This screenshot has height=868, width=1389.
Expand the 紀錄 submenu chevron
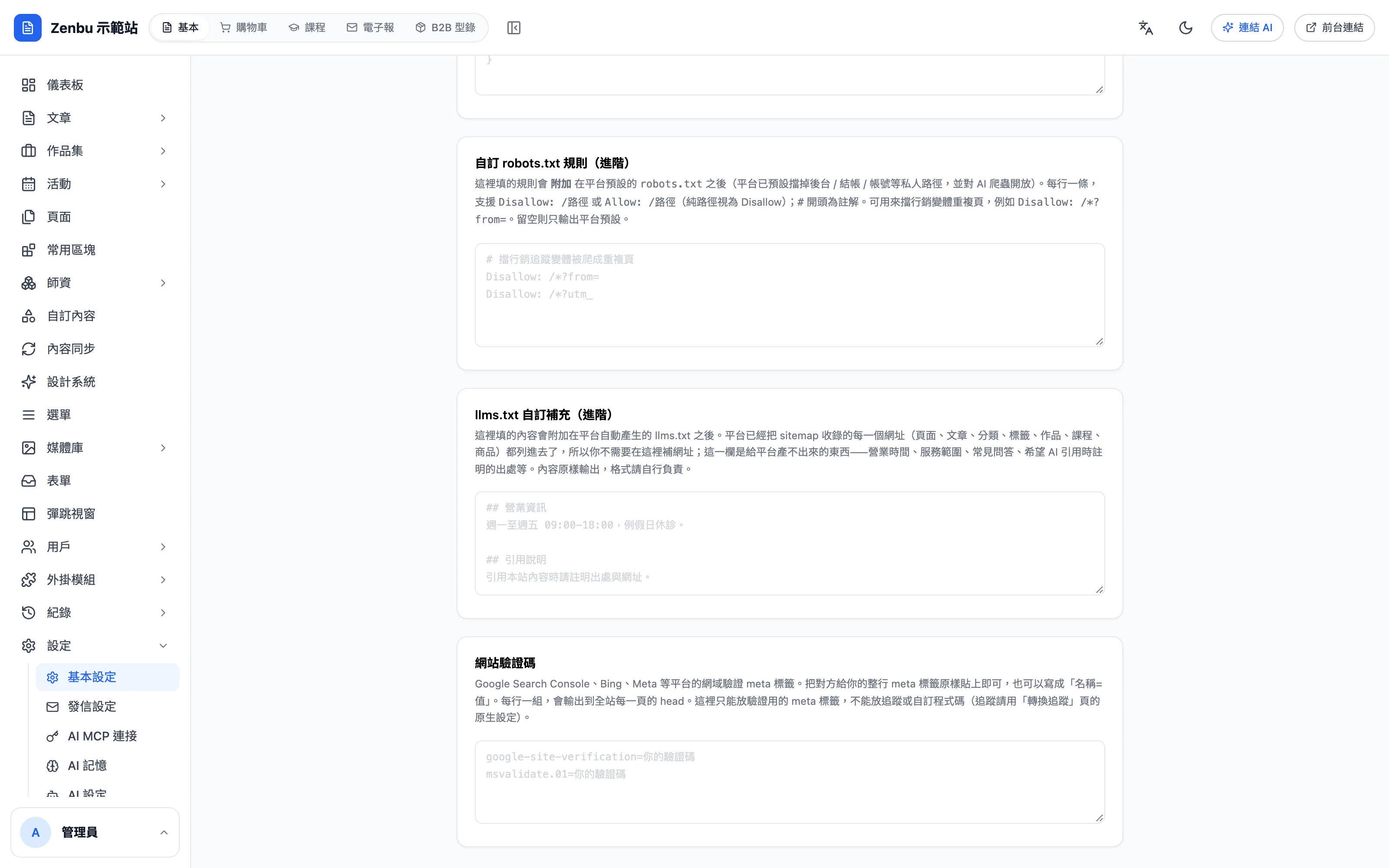pyautogui.click(x=163, y=613)
